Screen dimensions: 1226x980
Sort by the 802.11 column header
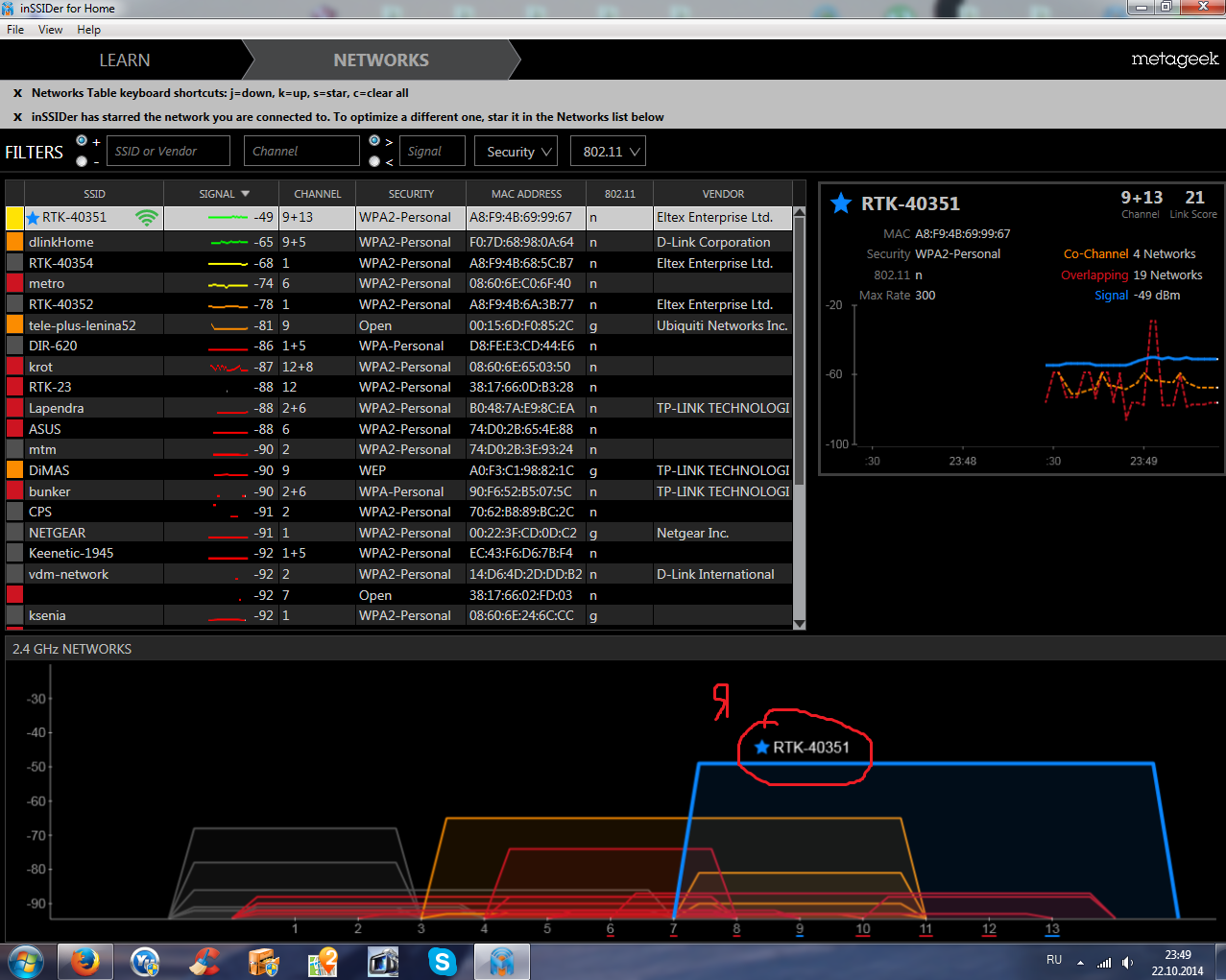coord(619,194)
